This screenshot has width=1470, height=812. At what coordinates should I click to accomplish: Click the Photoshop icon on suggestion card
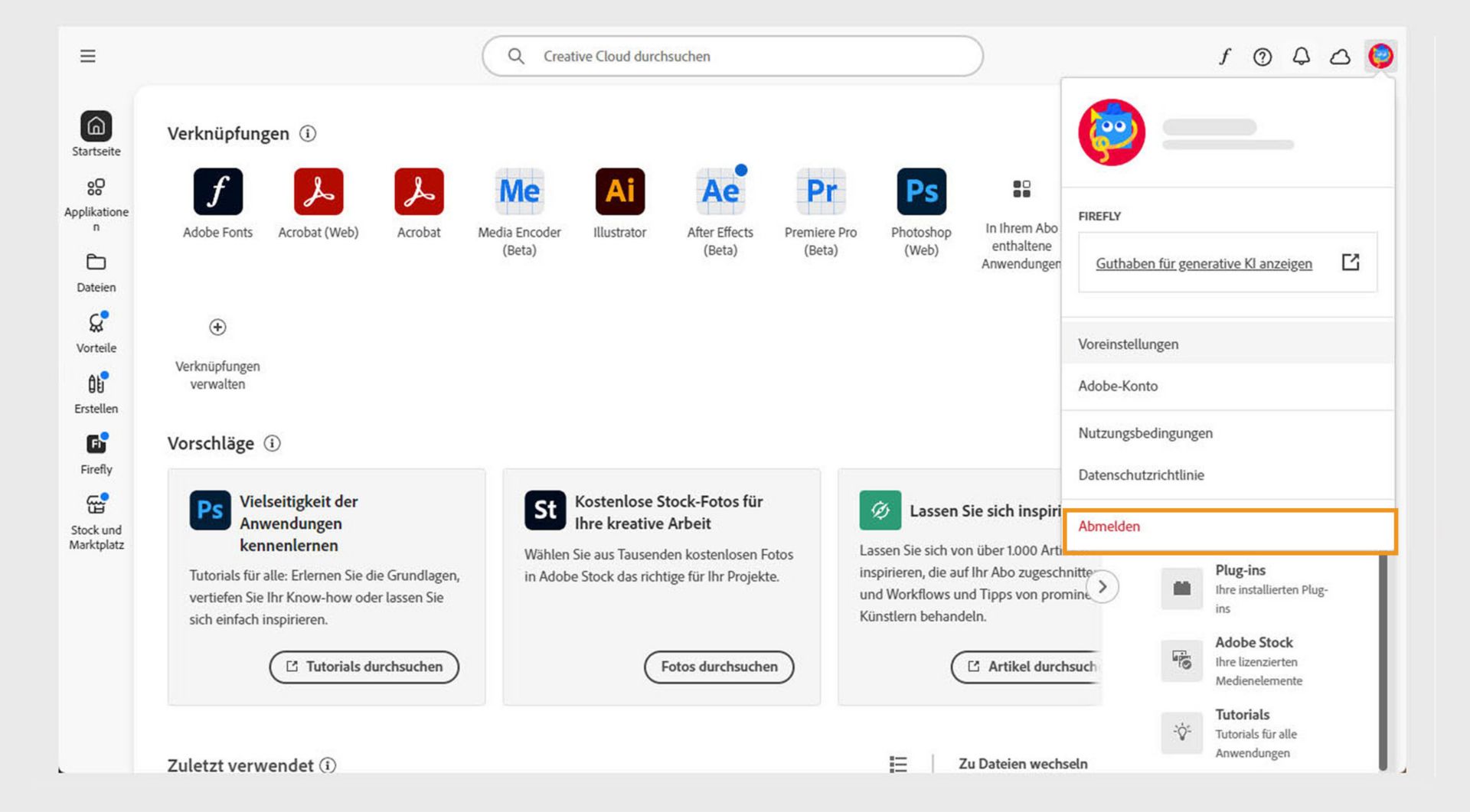coord(210,510)
